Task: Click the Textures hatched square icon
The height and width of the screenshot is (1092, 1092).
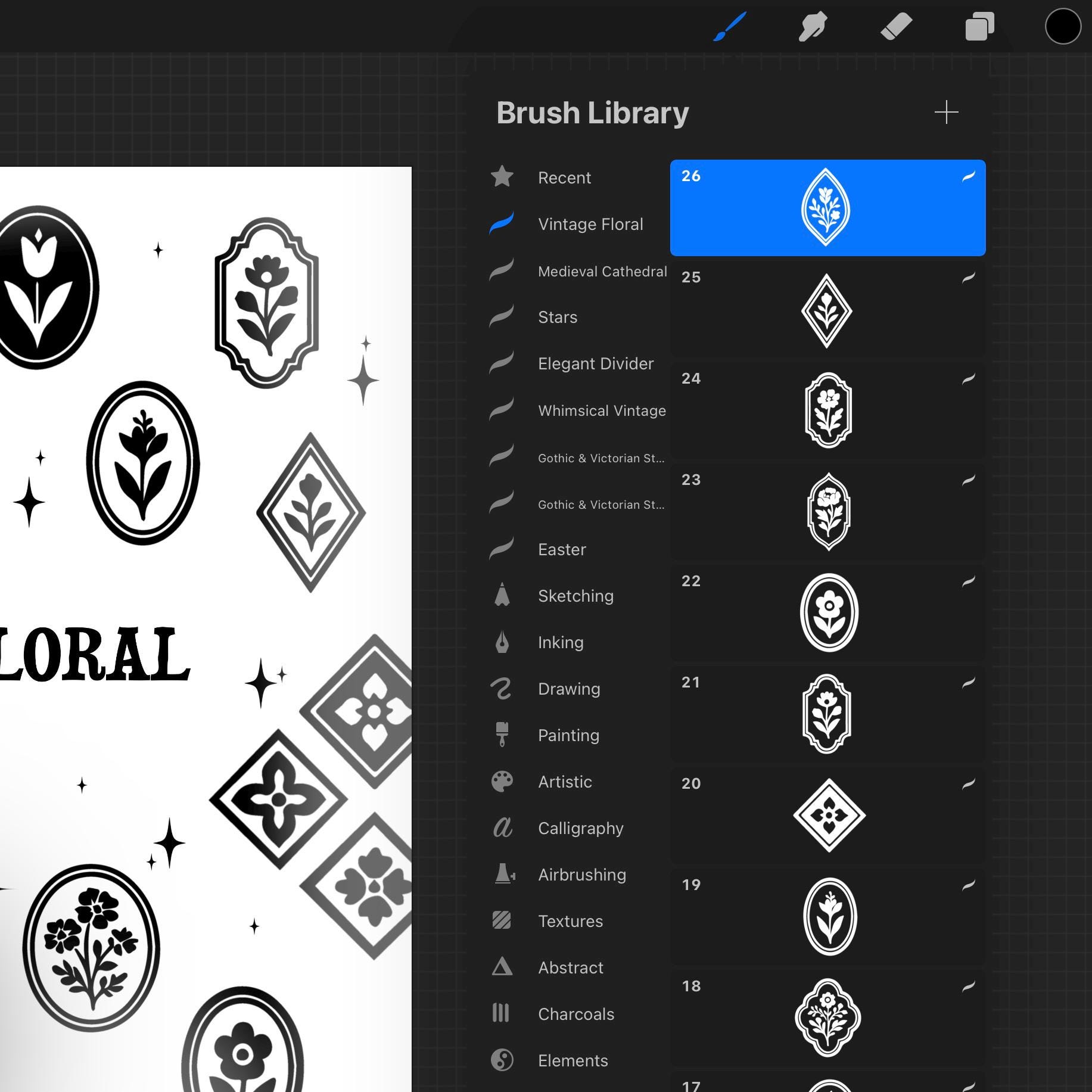Action: tap(502, 920)
